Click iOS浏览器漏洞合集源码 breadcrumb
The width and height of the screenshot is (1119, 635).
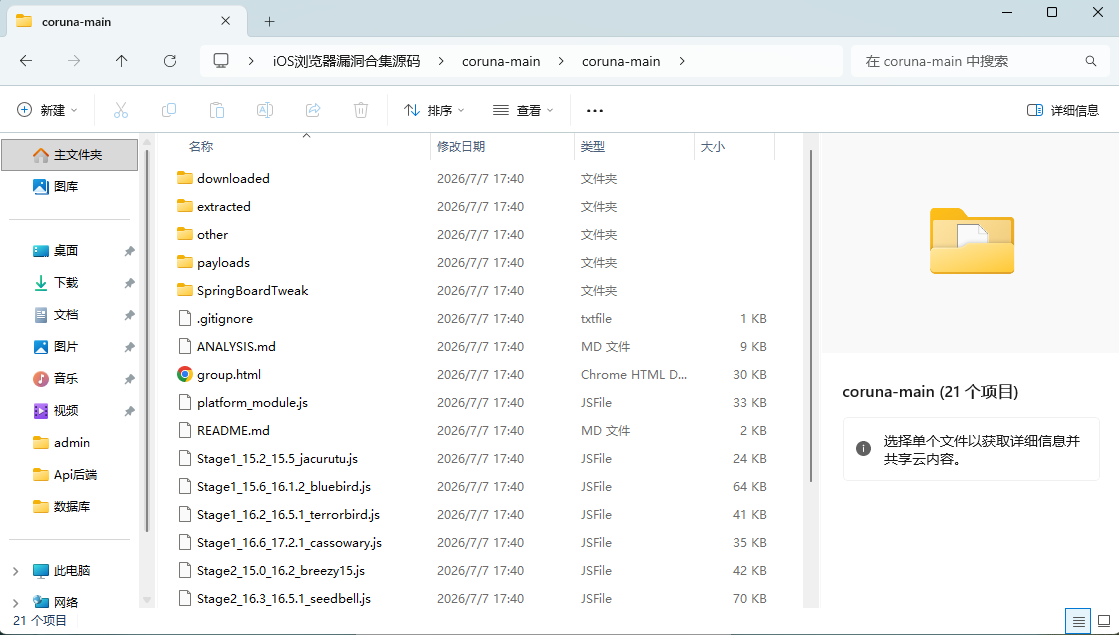(347, 61)
